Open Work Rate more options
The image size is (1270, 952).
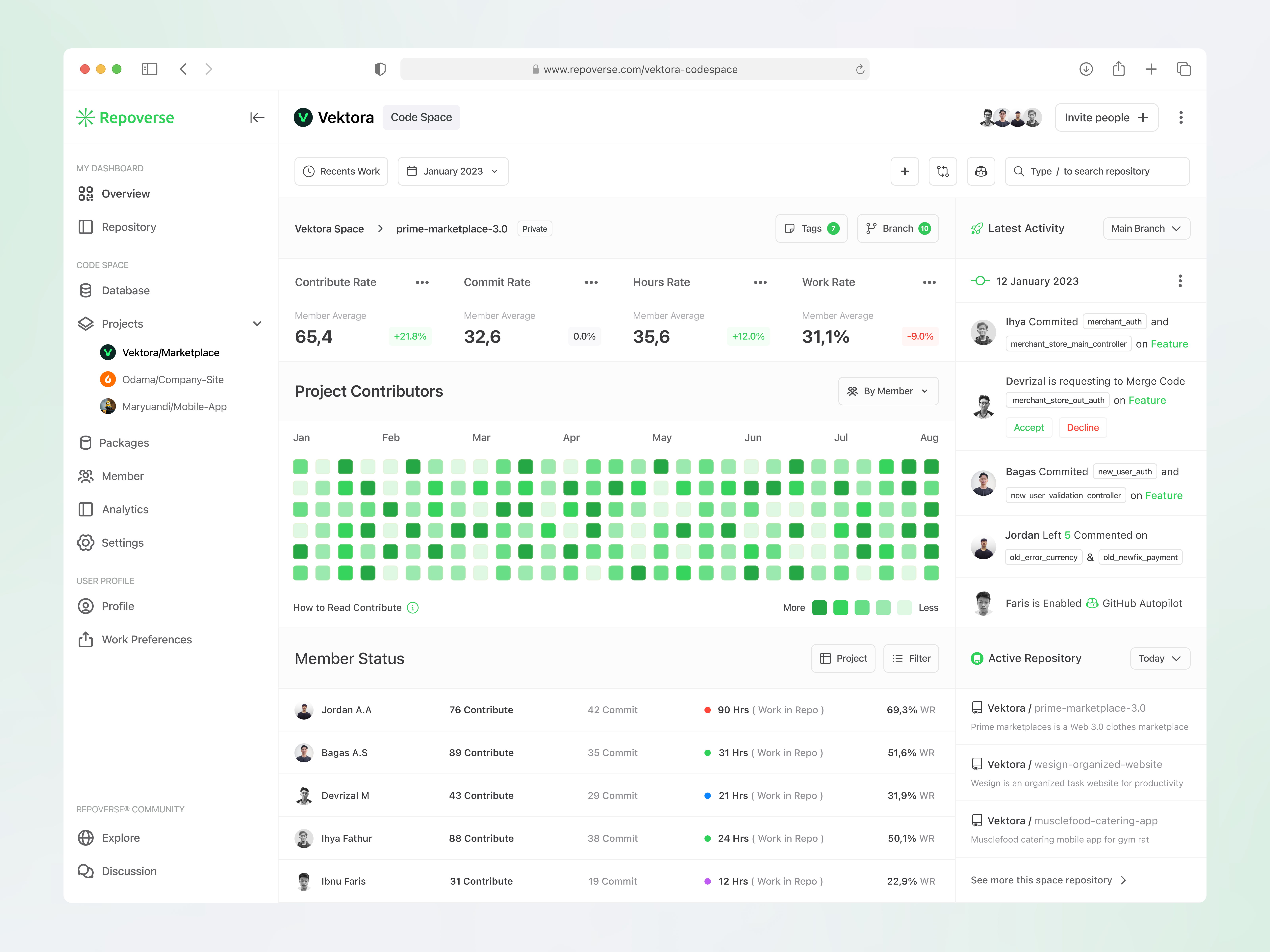click(x=929, y=282)
